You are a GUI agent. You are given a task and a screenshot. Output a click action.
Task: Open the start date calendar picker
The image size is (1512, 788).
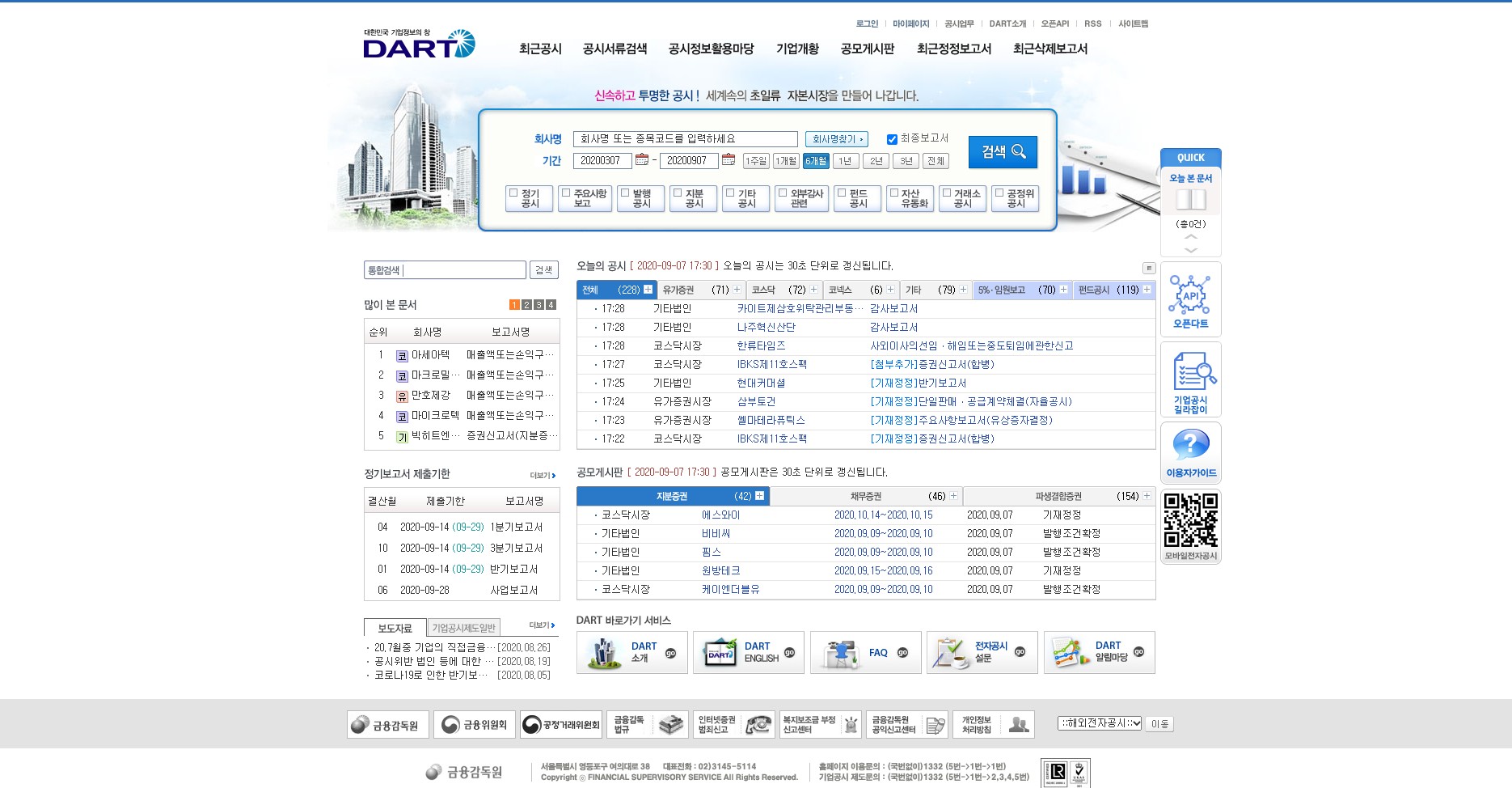(x=642, y=159)
